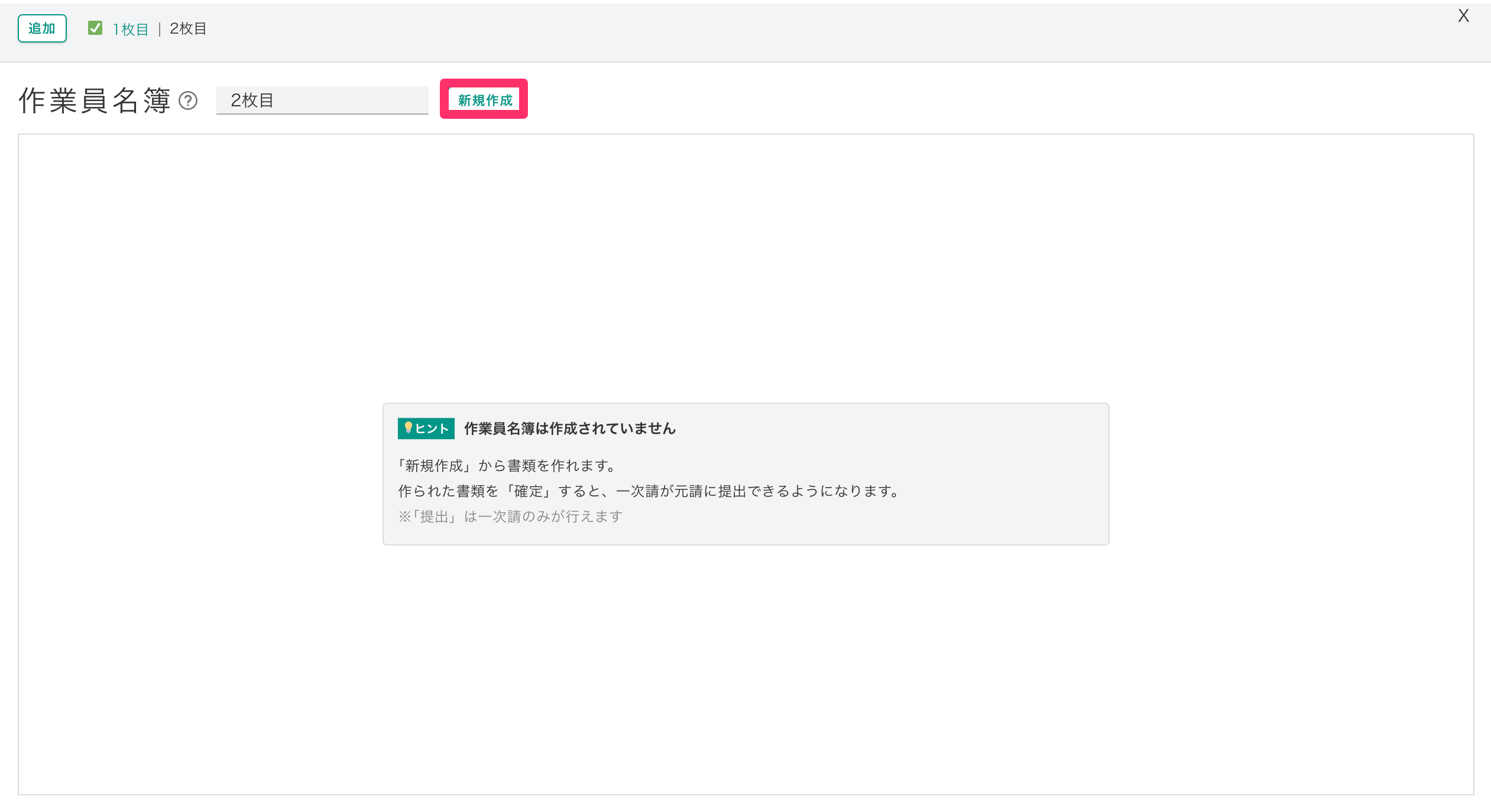Image resolution: width=1491 pixels, height=812 pixels.
Task: Click the phrase 一次請が元請に提出 in hint
Action: pos(681,491)
